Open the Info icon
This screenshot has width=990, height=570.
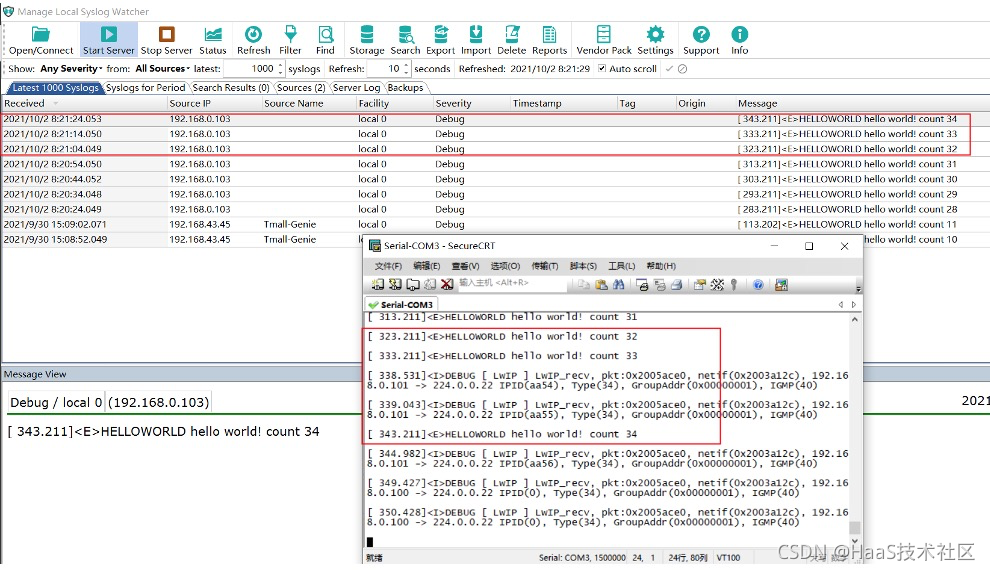(739, 40)
